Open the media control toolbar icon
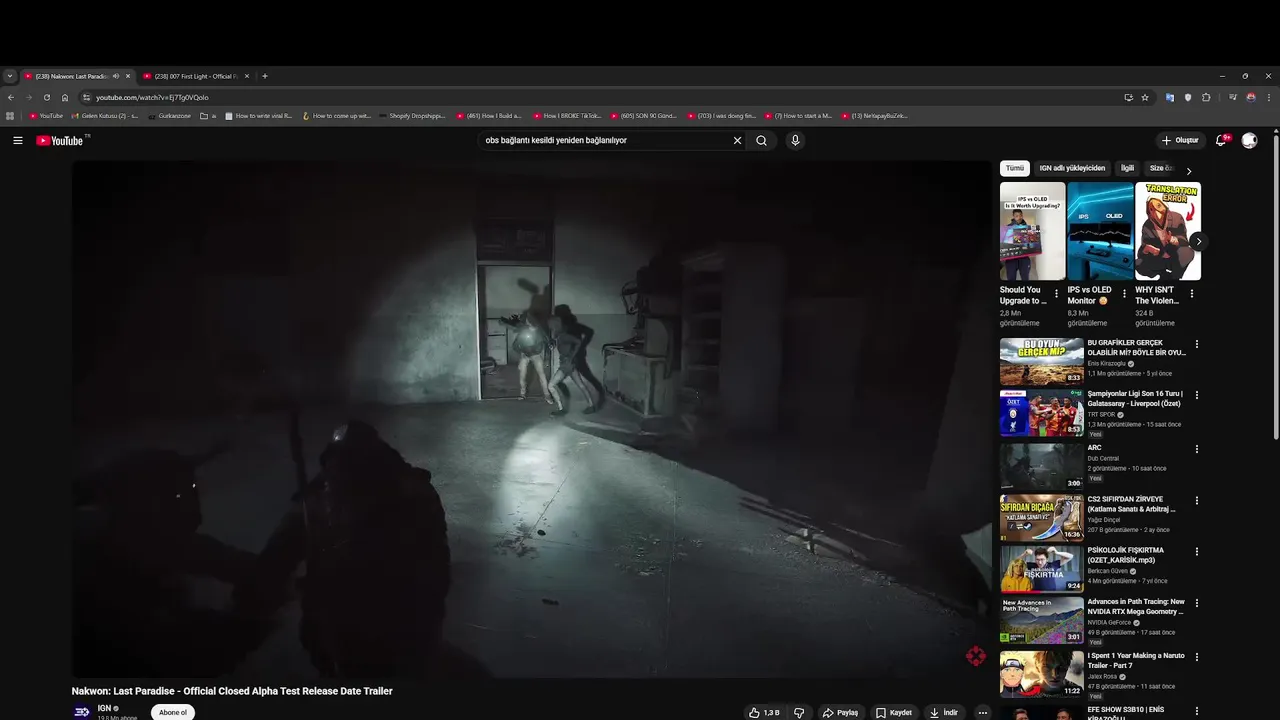This screenshot has width=1280, height=720. 1233,97
